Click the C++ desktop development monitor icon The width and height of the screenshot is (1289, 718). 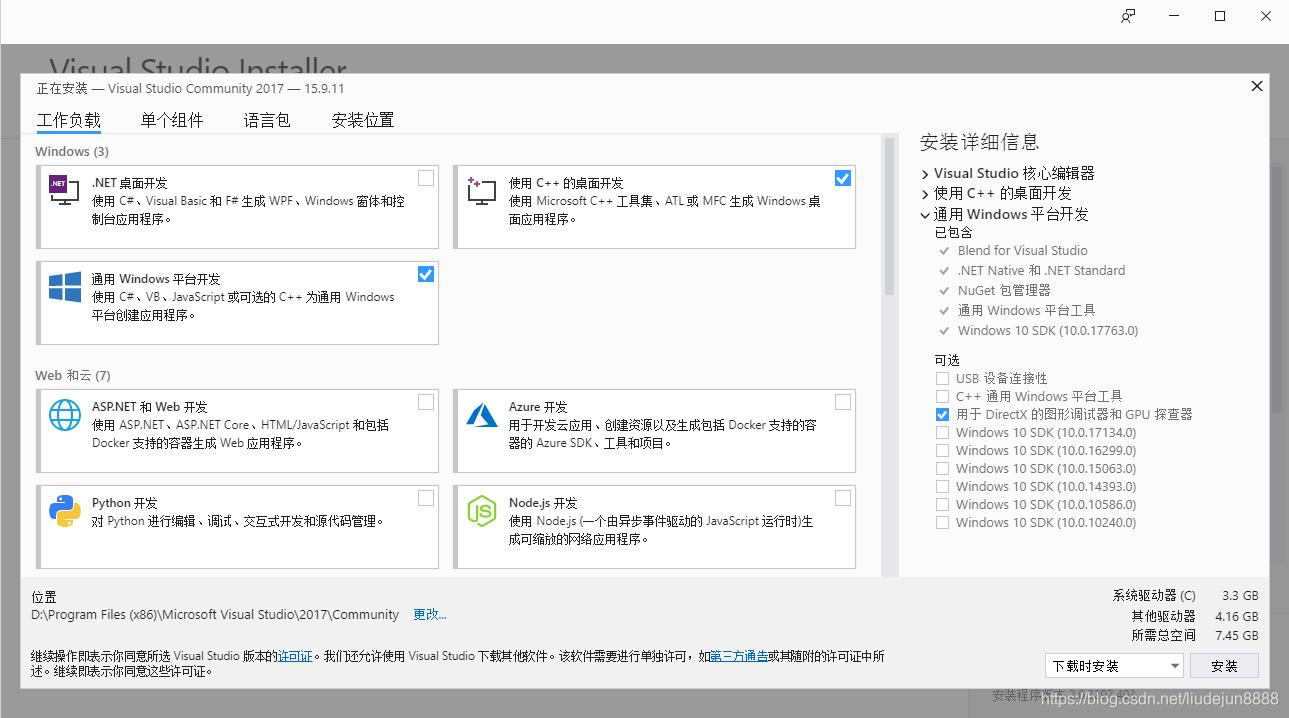tap(481, 189)
